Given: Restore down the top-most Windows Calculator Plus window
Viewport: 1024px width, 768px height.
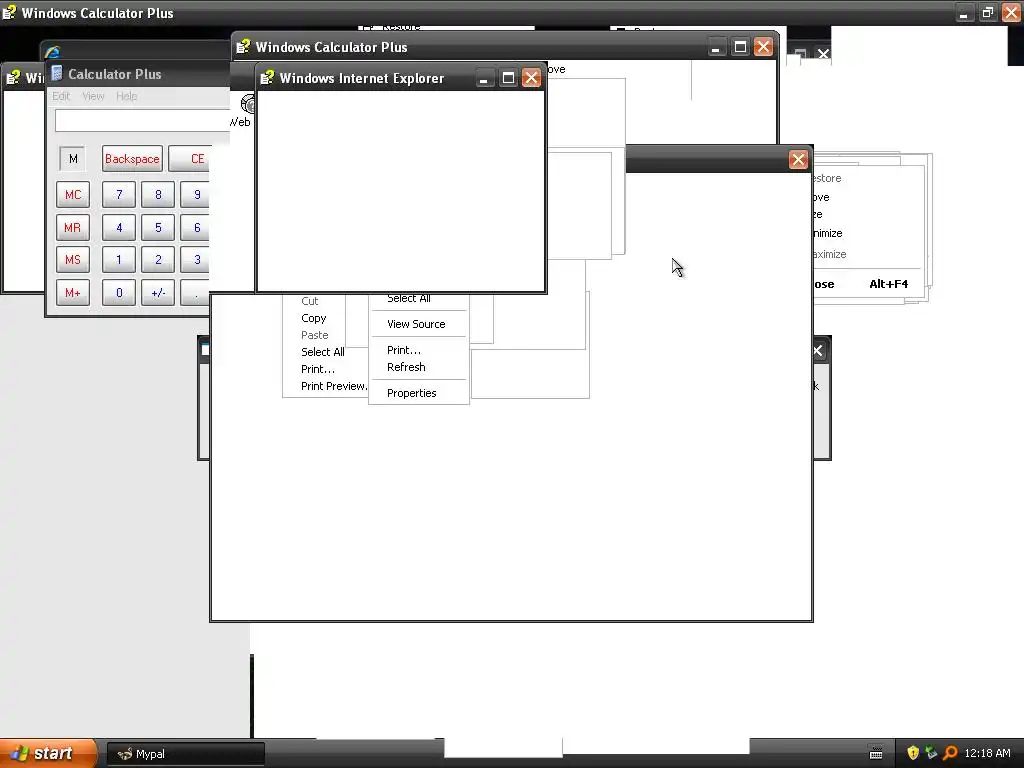Looking at the screenshot, I should [x=987, y=12].
